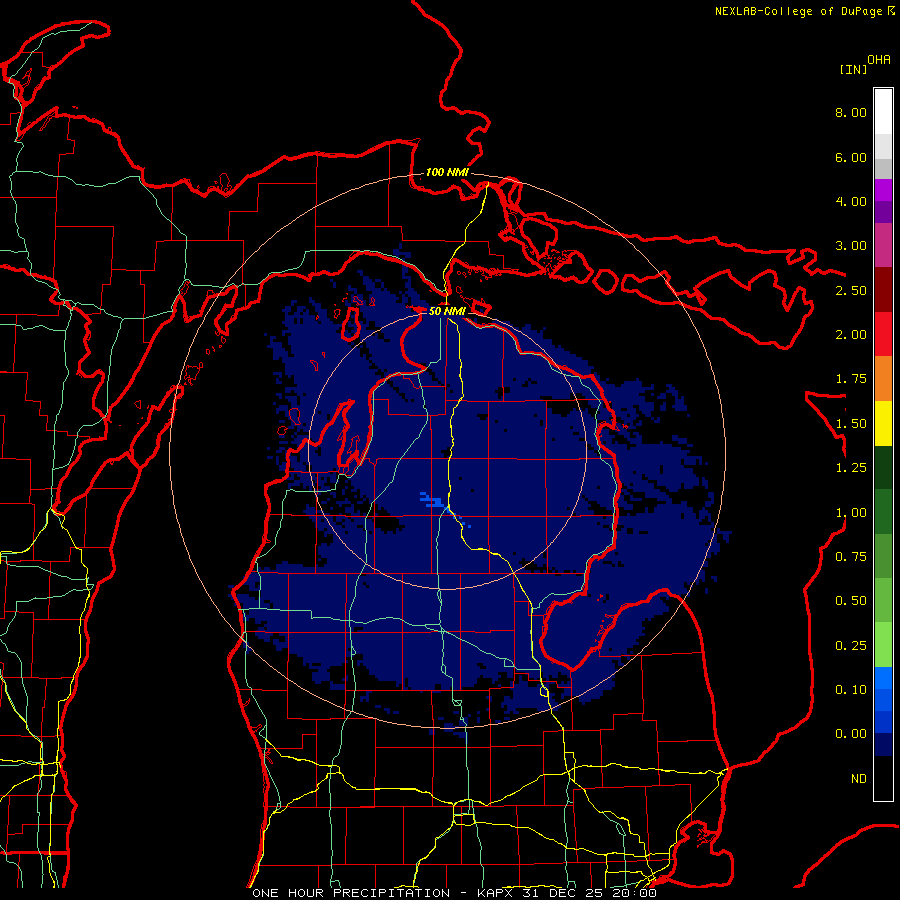Pick the bright magenta swatch in the scale
The image size is (900, 900).
[883, 190]
